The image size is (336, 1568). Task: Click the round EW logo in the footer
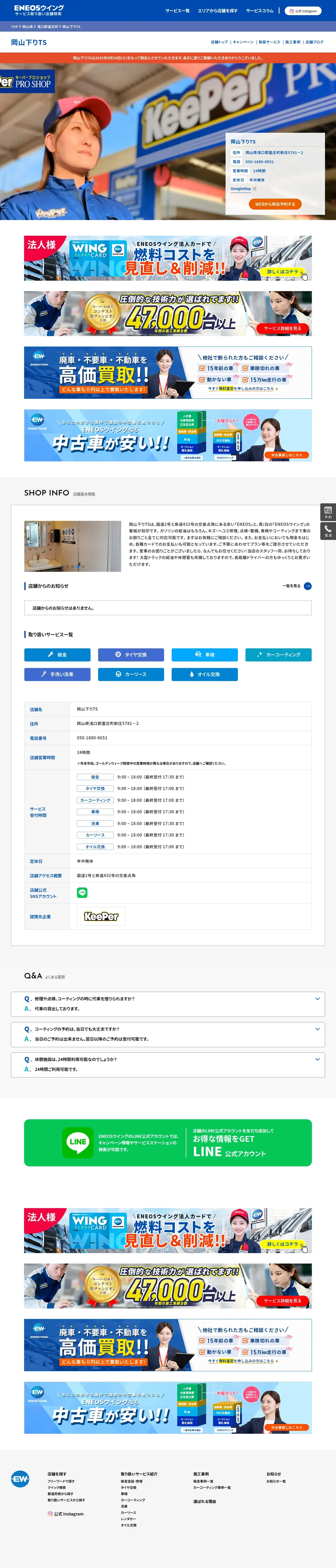pos(20,1479)
